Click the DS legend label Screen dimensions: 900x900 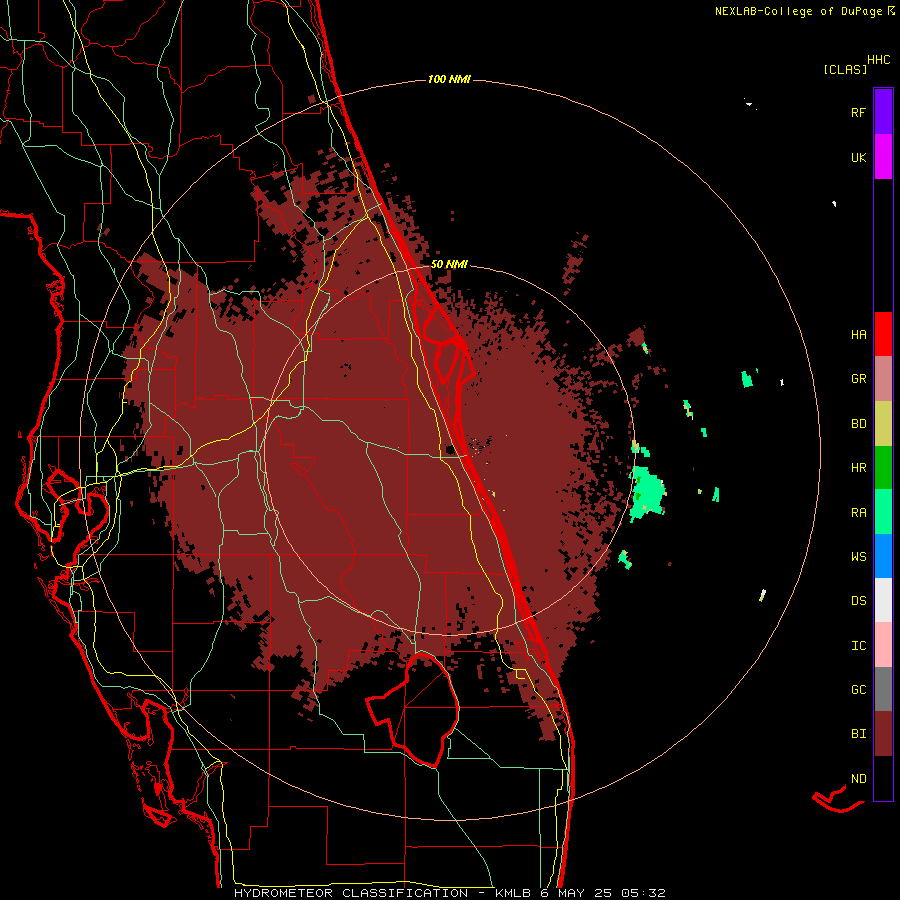(858, 601)
